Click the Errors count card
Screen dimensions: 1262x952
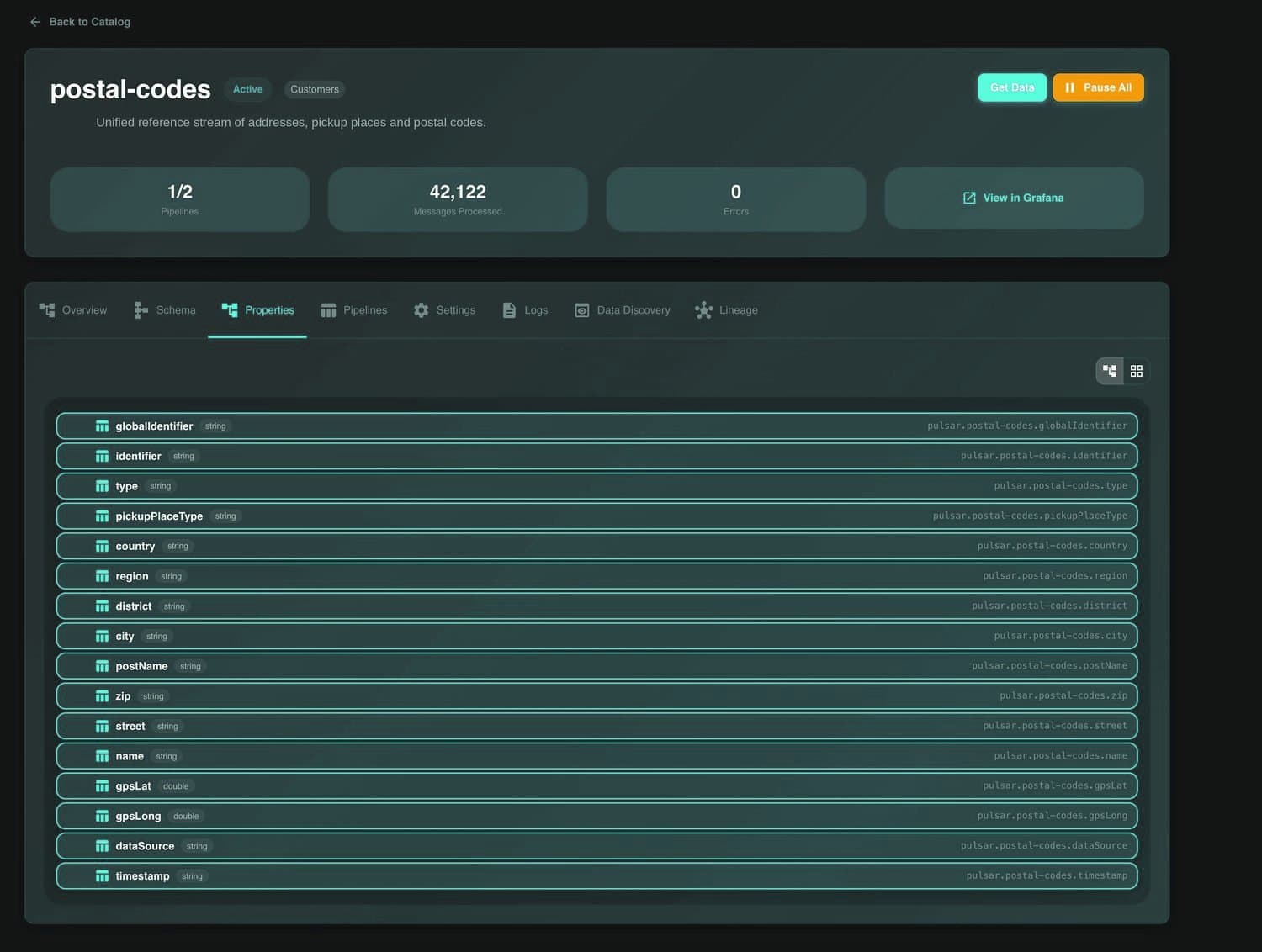coord(736,199)
